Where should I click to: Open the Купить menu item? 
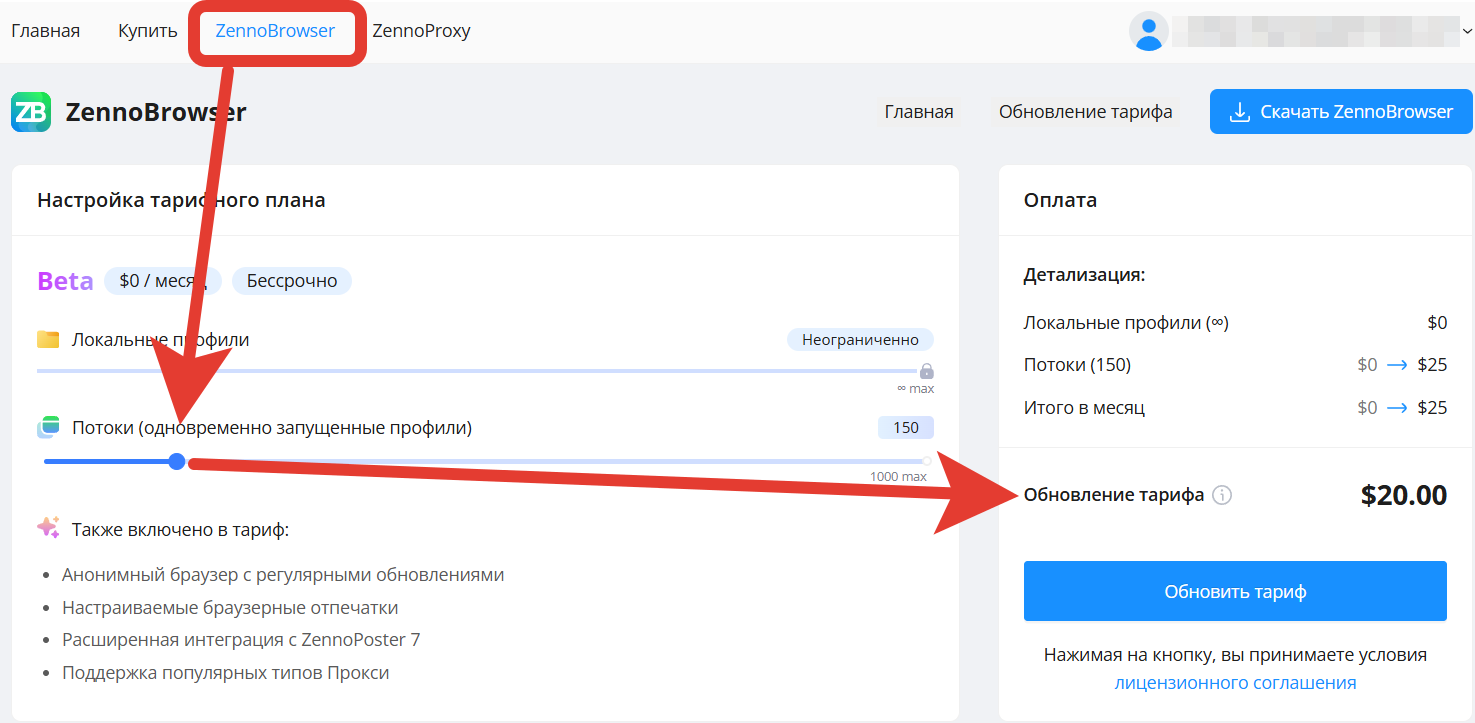point(147,31)
